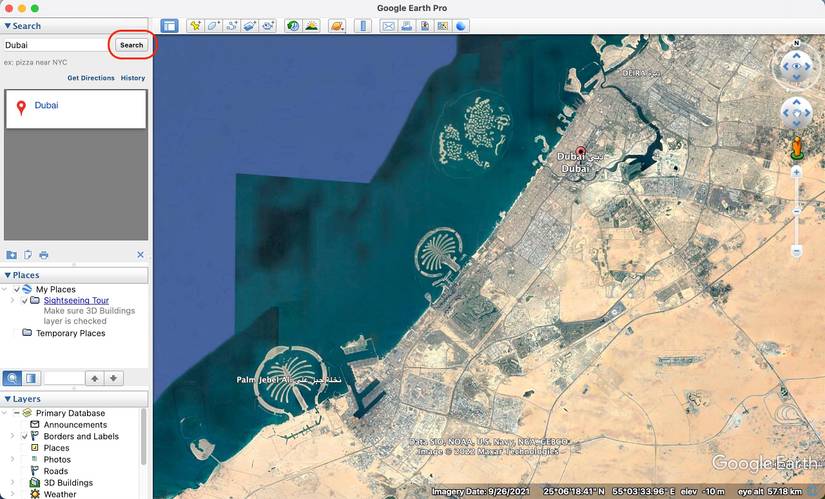Open Google Earth web via the globe icon
The width and height of the screenshot is (825, 499).
(460, 26)
